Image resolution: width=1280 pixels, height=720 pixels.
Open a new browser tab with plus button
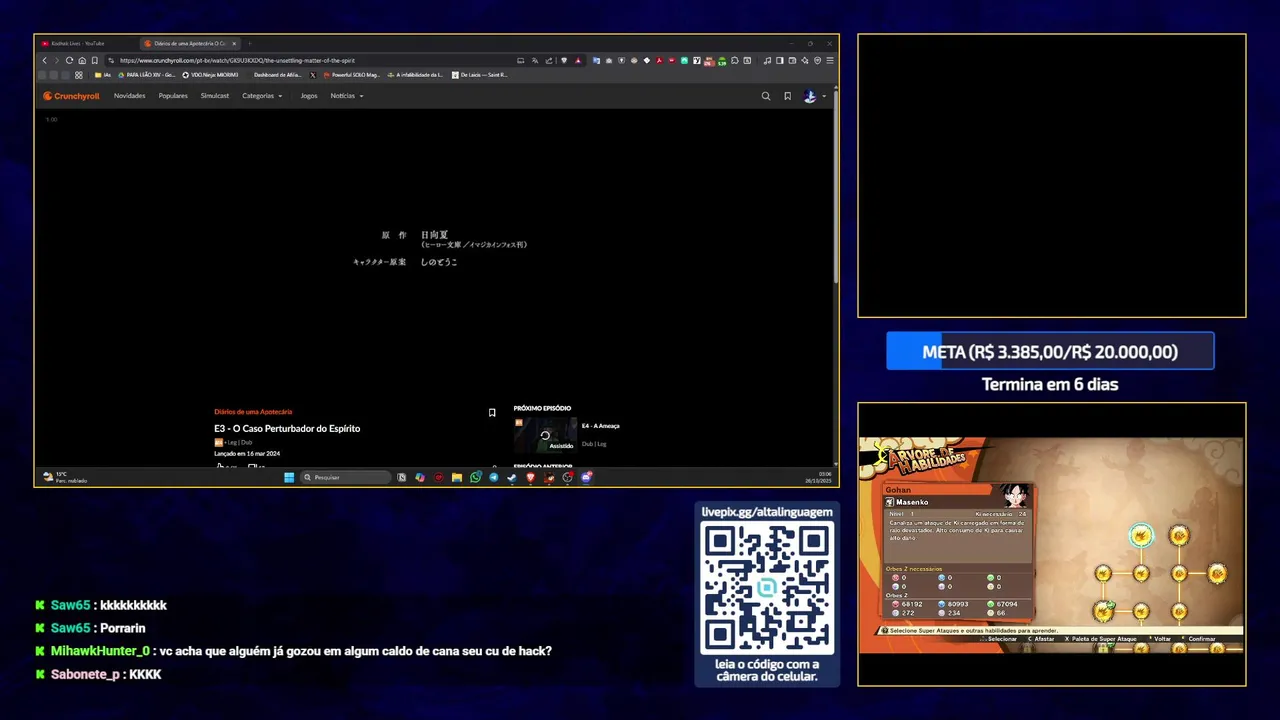[249, 43]
